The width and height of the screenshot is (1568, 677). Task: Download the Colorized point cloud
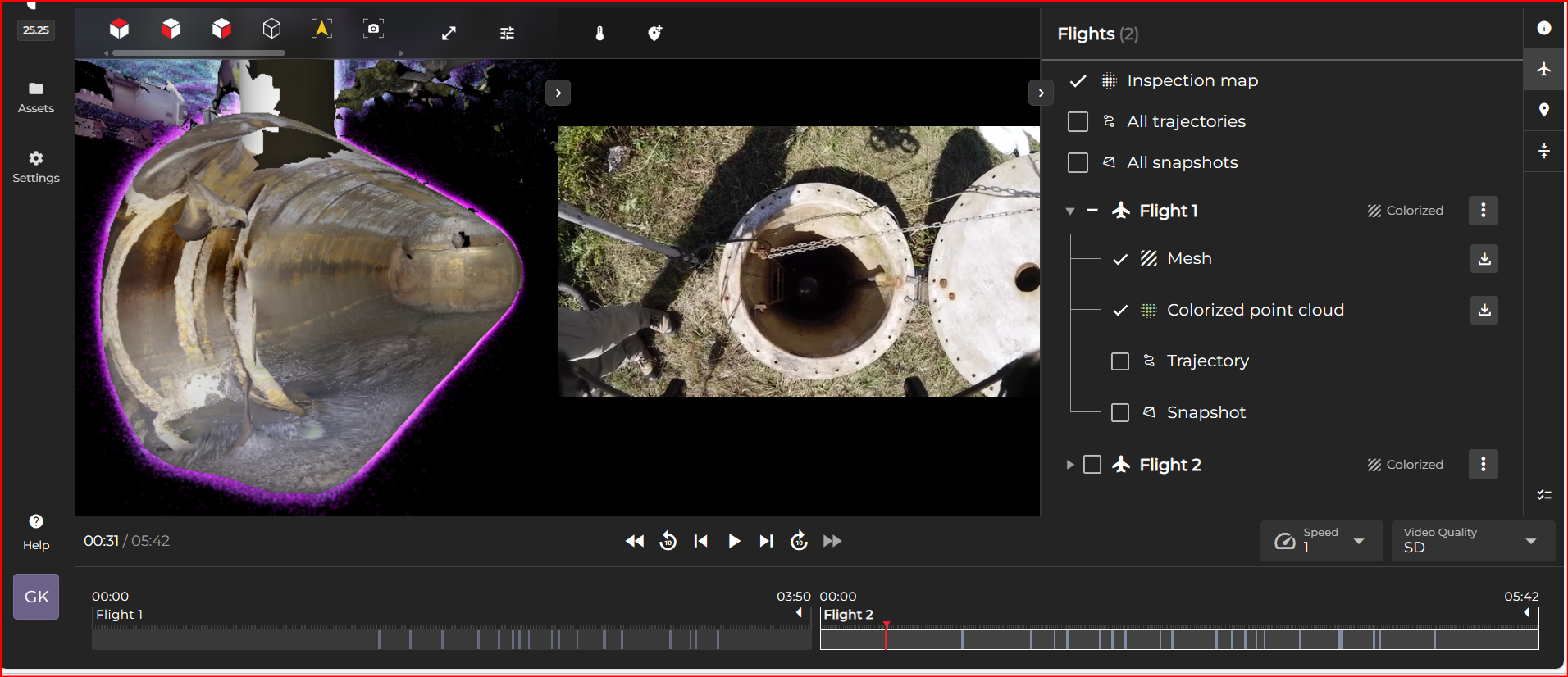coord(1484,311)
